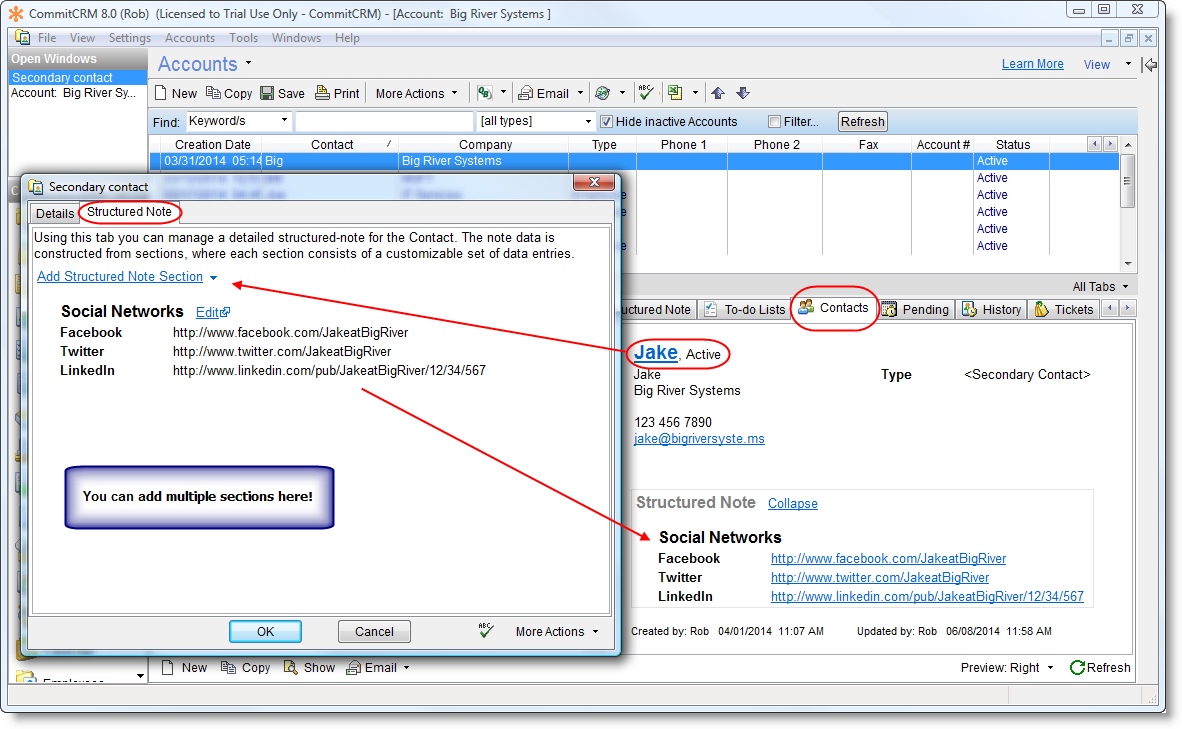Open the Tickets tab

(1064, 309)
